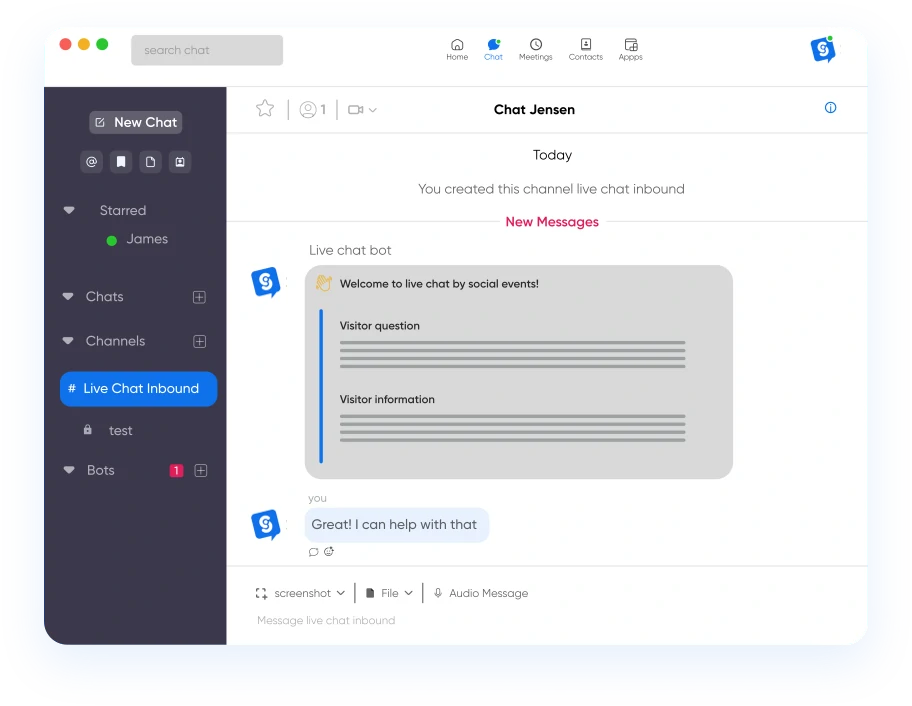Add a new chat with plus icon
912x706 pixels.
click(x=199, y=297)
